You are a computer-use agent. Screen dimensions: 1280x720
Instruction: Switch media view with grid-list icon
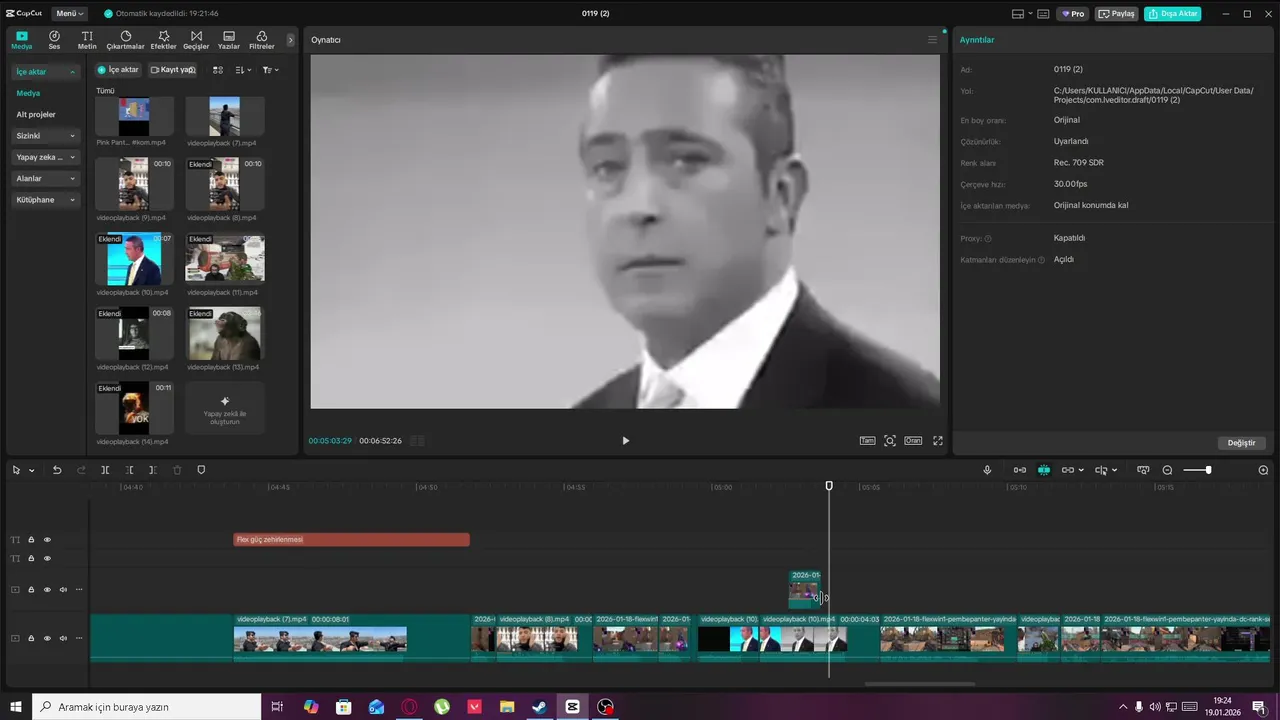click(217, 70)
